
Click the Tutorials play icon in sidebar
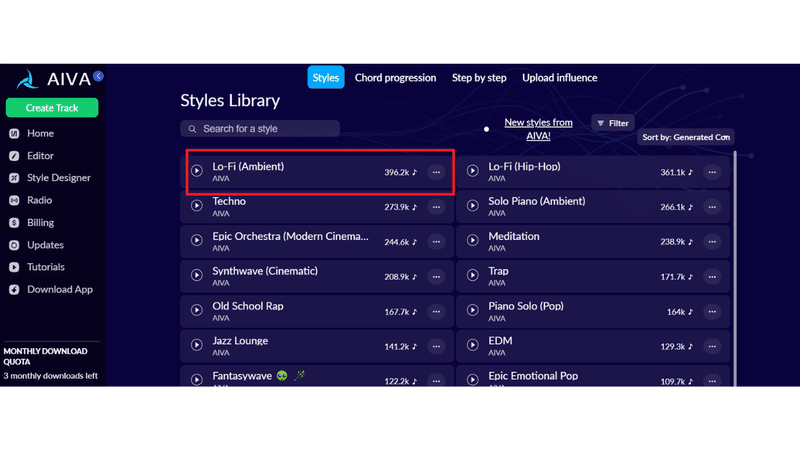click(14, 267)
